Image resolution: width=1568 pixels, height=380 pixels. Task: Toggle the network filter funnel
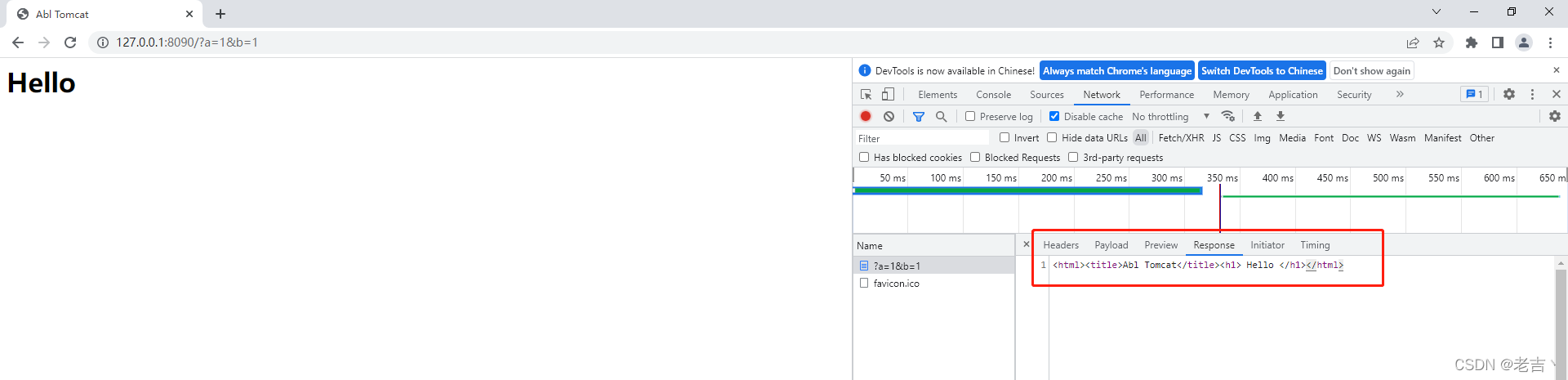click(919, 117)
